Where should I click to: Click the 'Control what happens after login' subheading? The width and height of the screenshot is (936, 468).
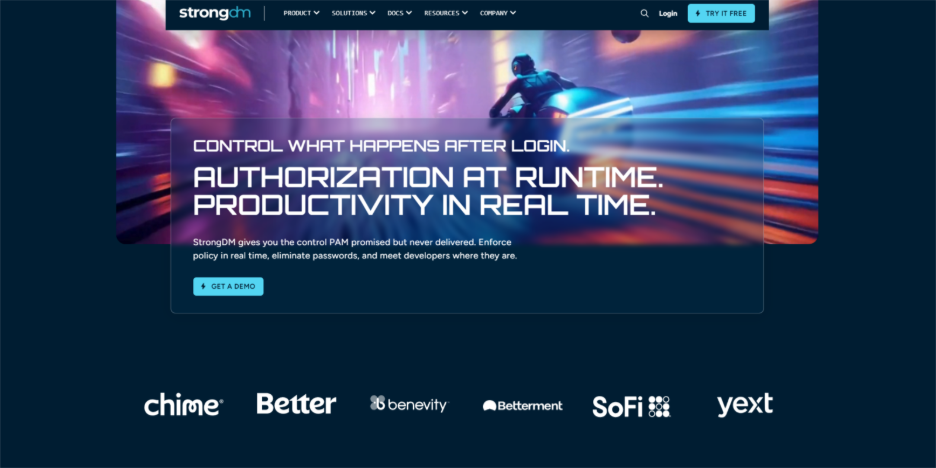381,145
